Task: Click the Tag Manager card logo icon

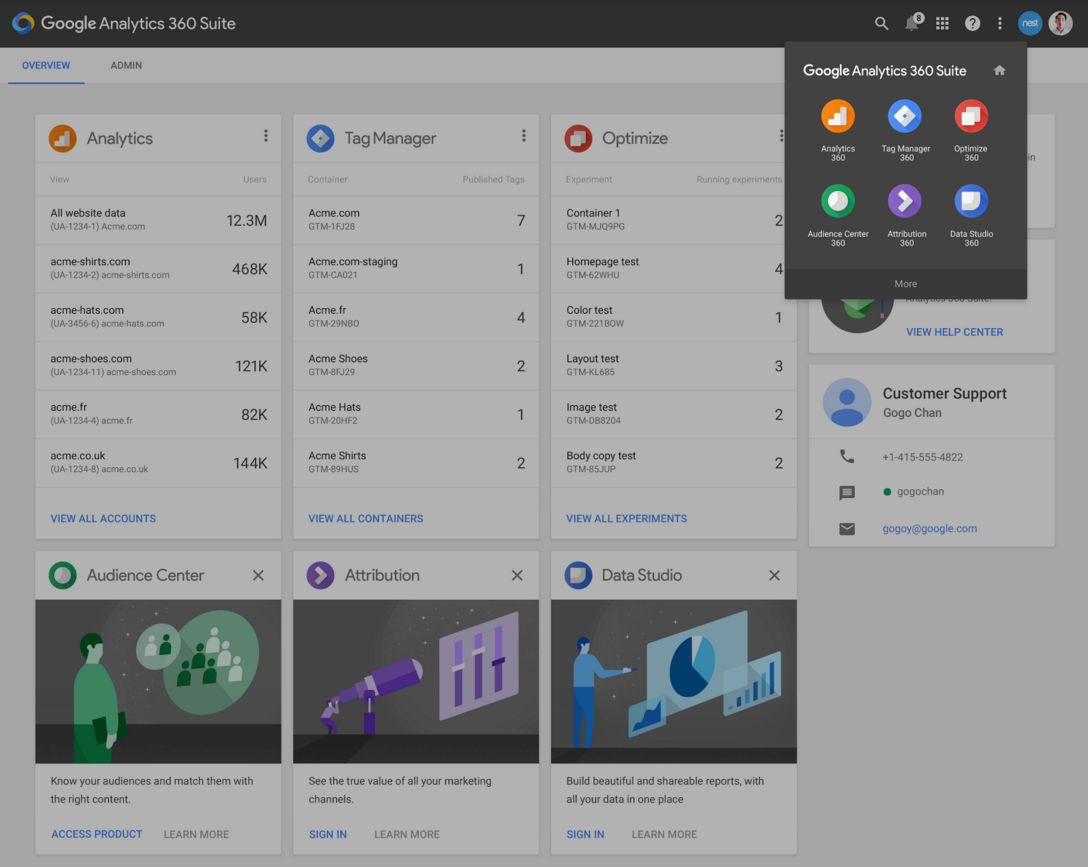Action: pyautogui.click(x=321, y=138)
